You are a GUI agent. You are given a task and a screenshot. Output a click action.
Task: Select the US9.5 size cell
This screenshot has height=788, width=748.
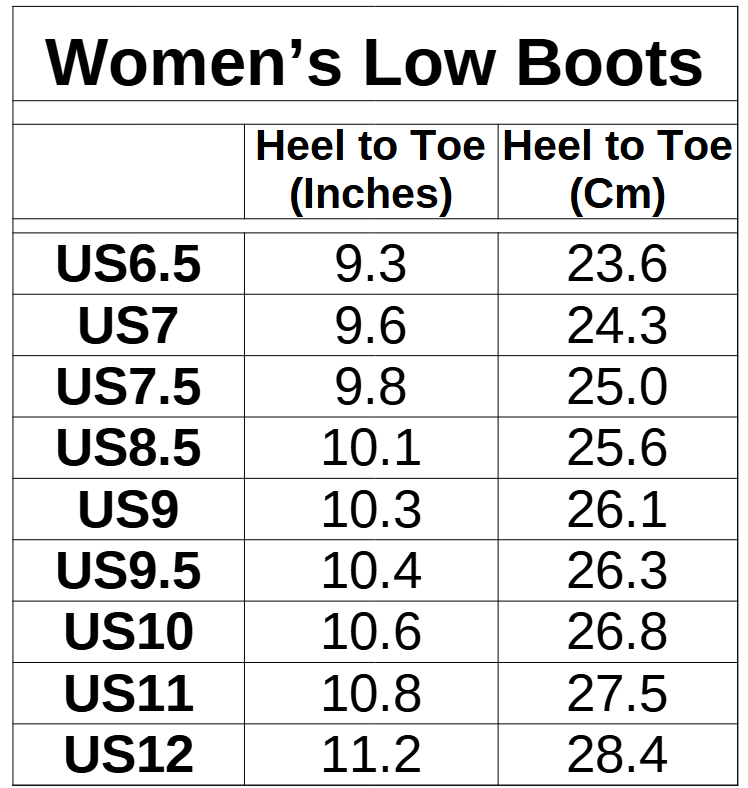[128, 571]
